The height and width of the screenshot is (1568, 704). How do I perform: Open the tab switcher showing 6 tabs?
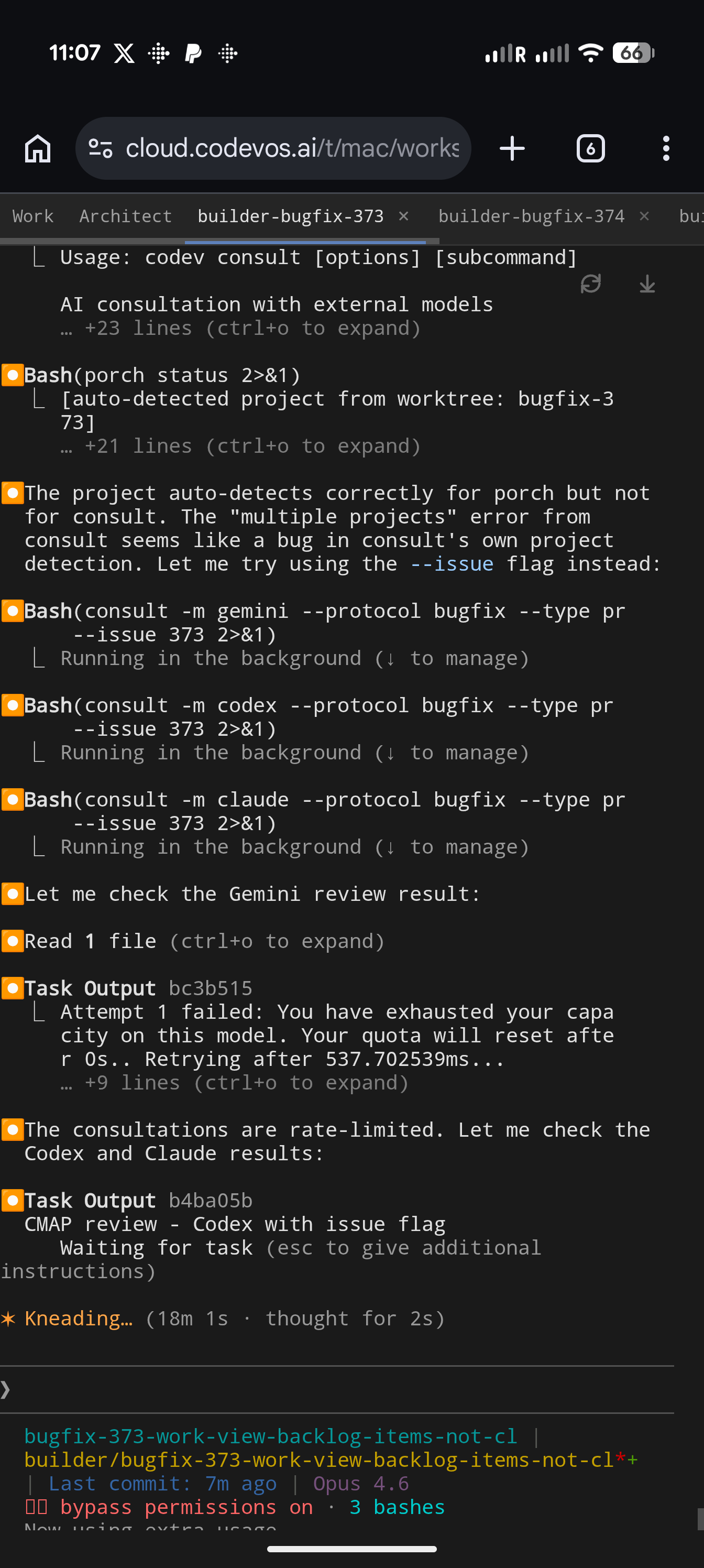(x=589, y=147)
